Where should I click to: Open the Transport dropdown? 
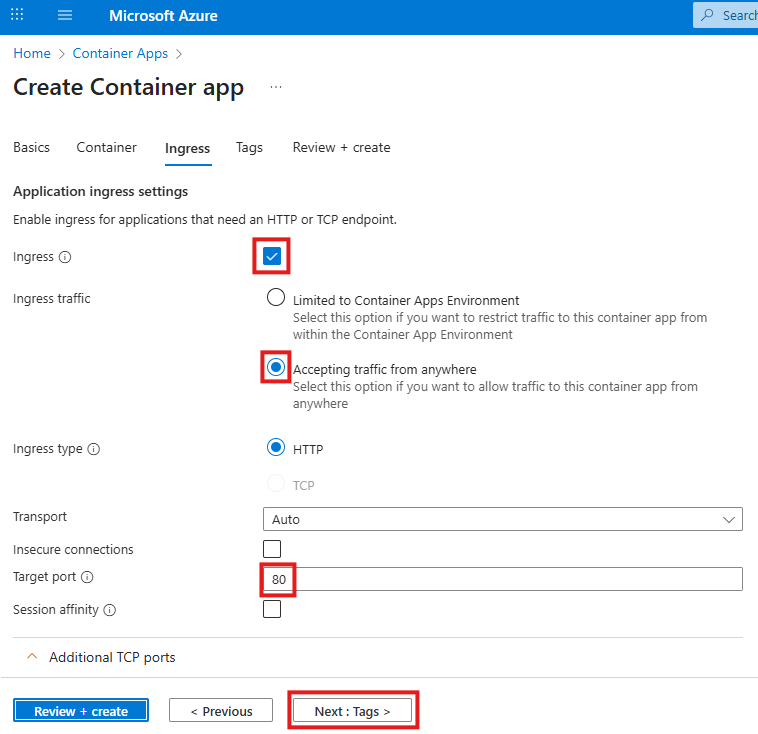coord(502,519)
